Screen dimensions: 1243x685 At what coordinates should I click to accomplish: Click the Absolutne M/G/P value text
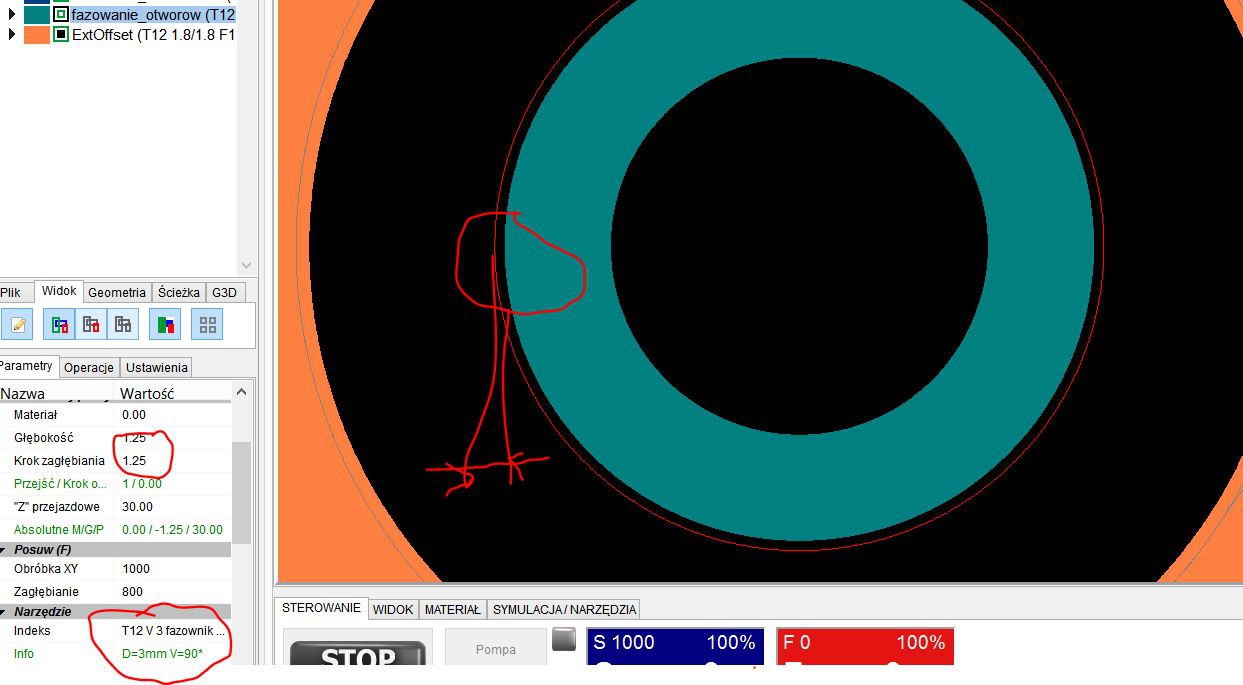click(x=172, y=530)
